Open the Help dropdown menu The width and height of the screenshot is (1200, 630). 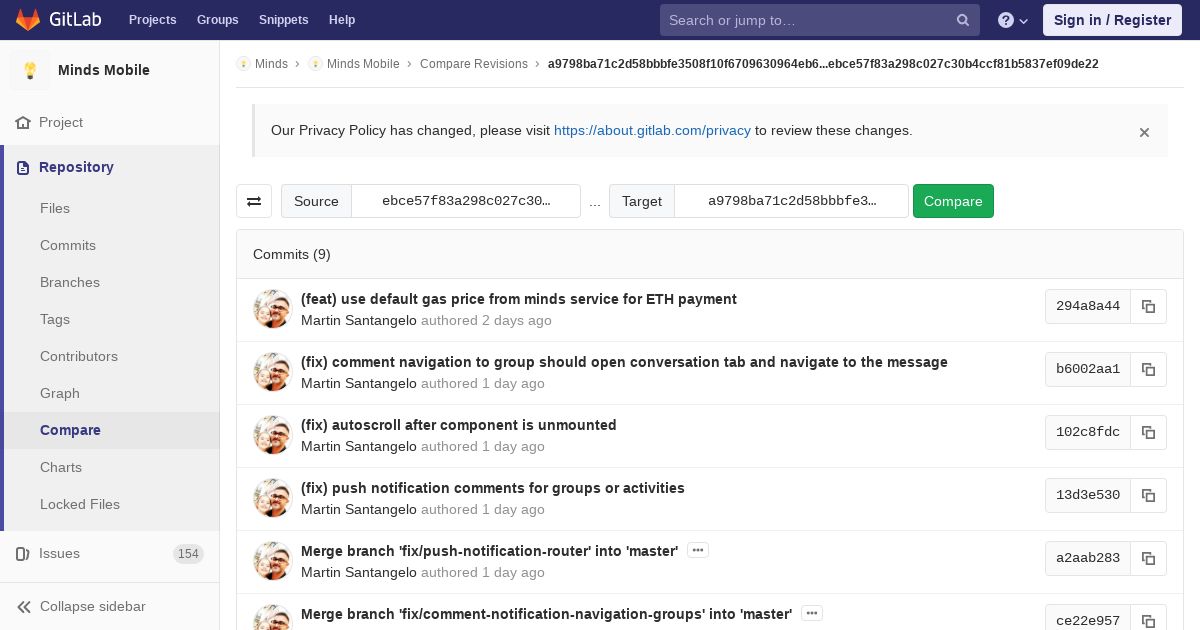point(1012,20)
